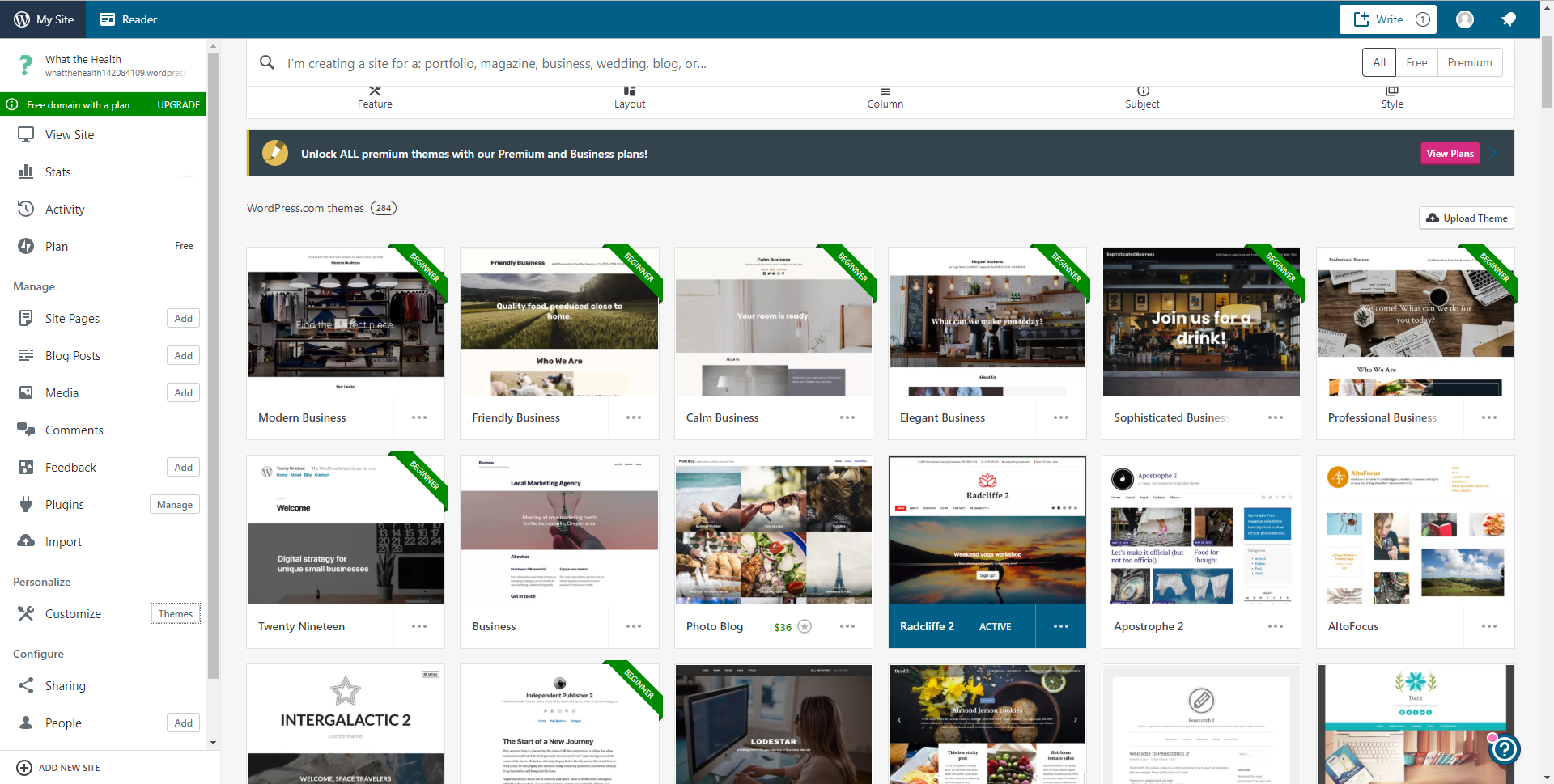1554x784 pixels.
Task: Open more options for Calm Business theme
Action: click(847, 417)
